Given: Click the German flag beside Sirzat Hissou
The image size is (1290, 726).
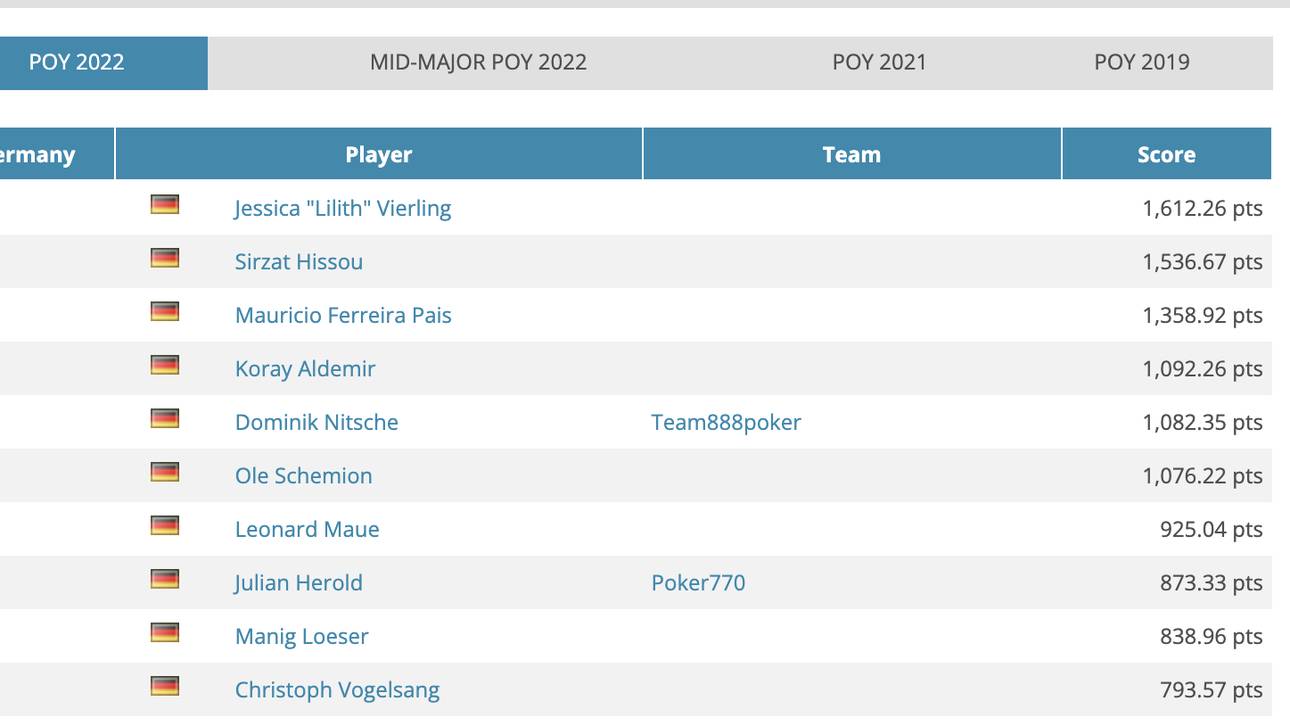Looking at the screenshot, I should click(164, 258).
